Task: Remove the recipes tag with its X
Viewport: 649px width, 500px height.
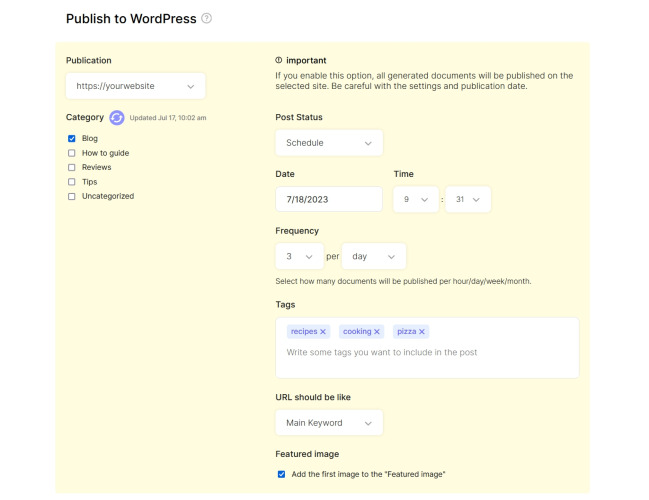Action: [323, 332]
